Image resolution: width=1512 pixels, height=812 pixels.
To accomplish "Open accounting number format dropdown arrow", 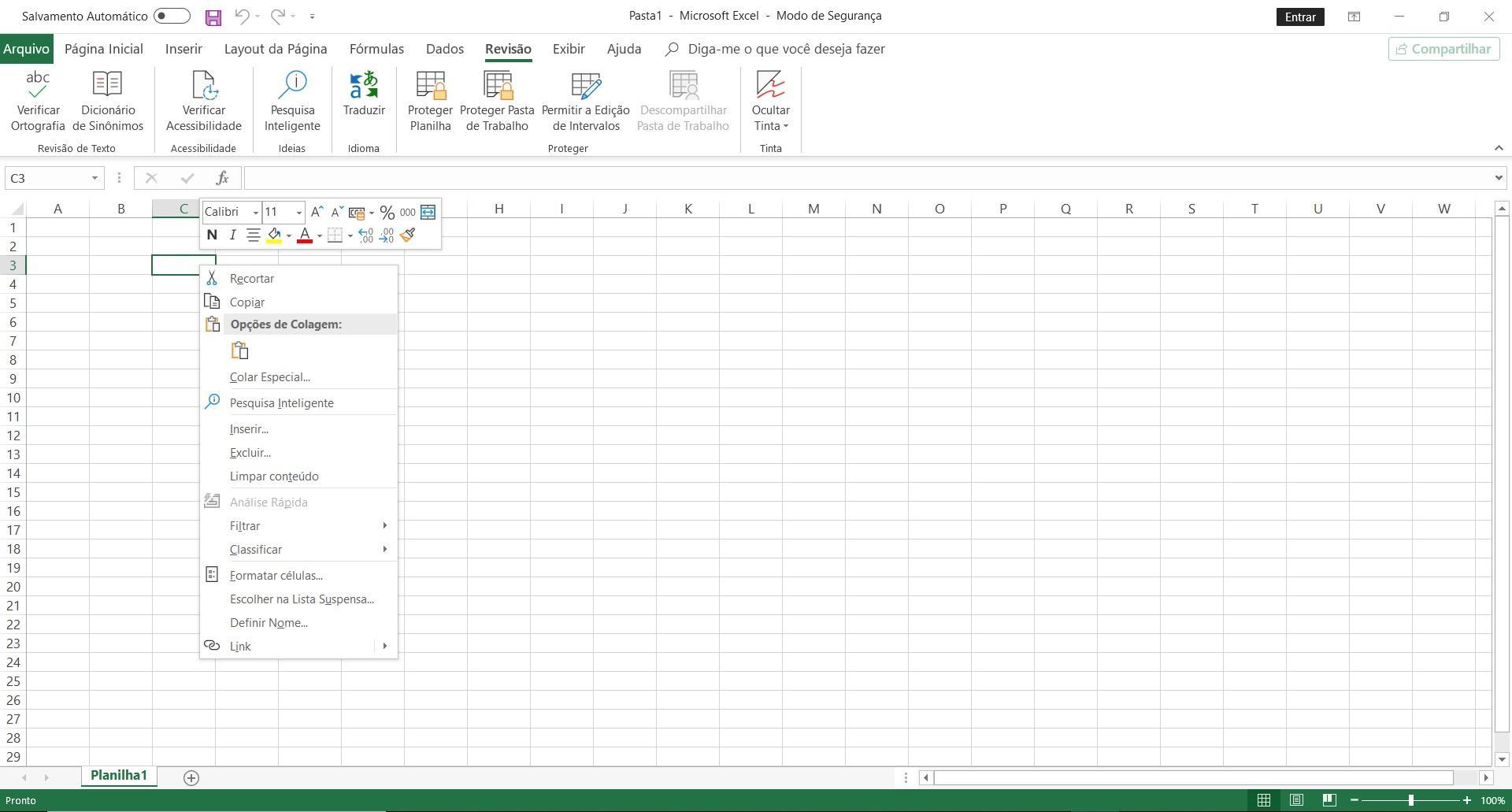I will (x=372, y=213).
